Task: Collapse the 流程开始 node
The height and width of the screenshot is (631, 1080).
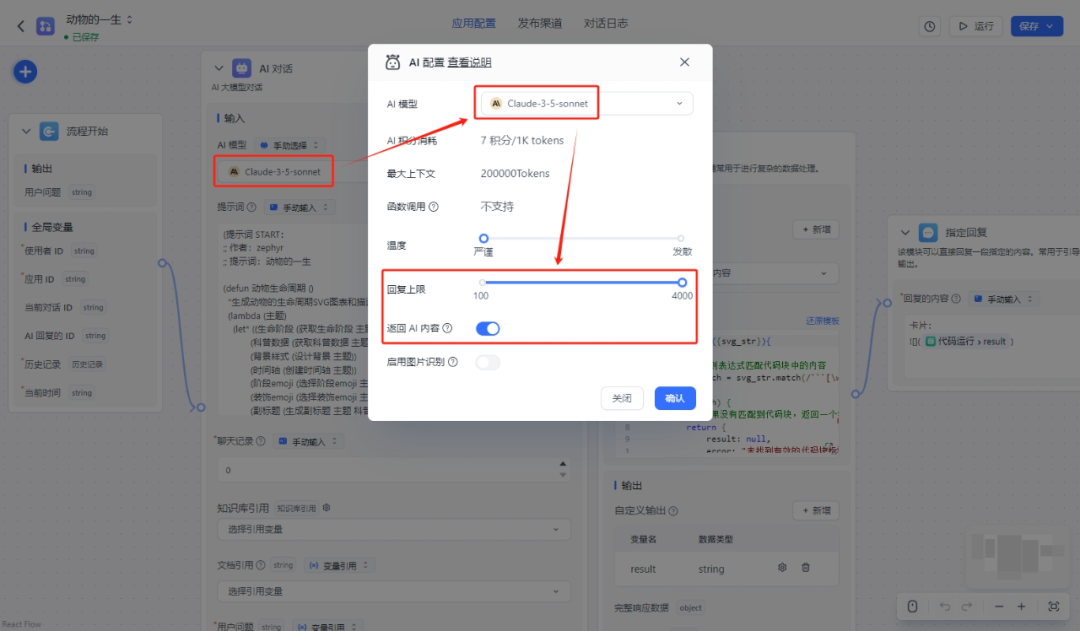Action: click(x=26, y=131)
